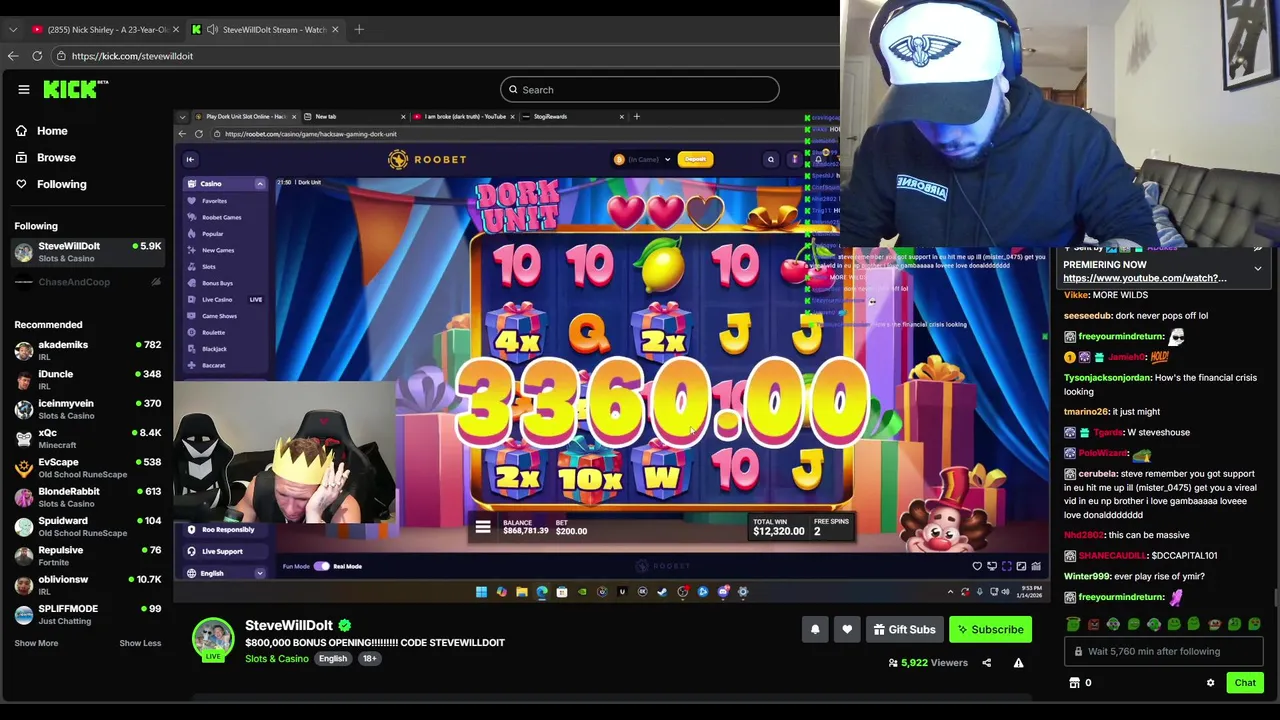Focus the Kick search box
1280x720 pixels.
coord(640,90)
